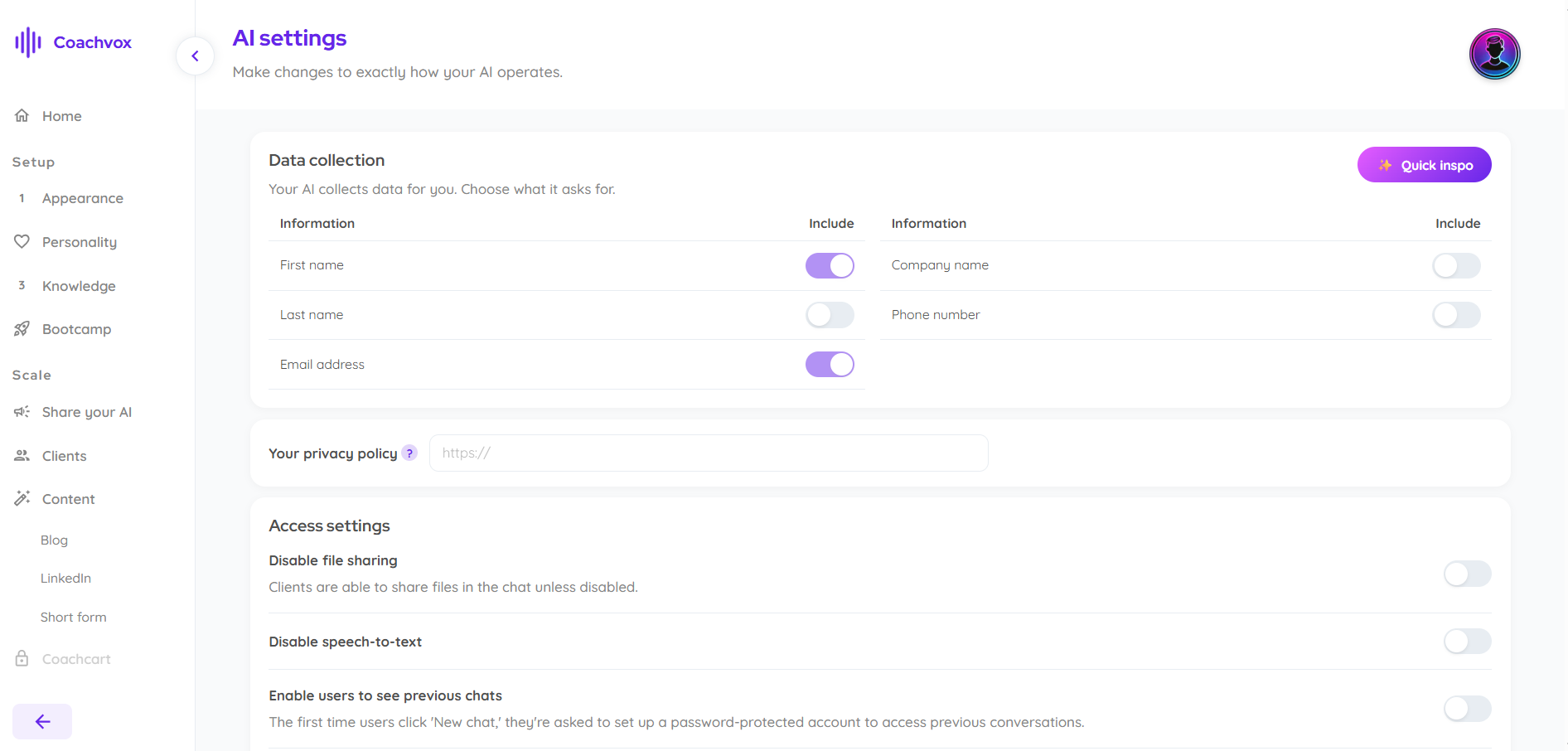Image resolution: width=1568 pixels, height=751 pixels.
Task: Click the Content magic wand icon
Action: [22, 498]
